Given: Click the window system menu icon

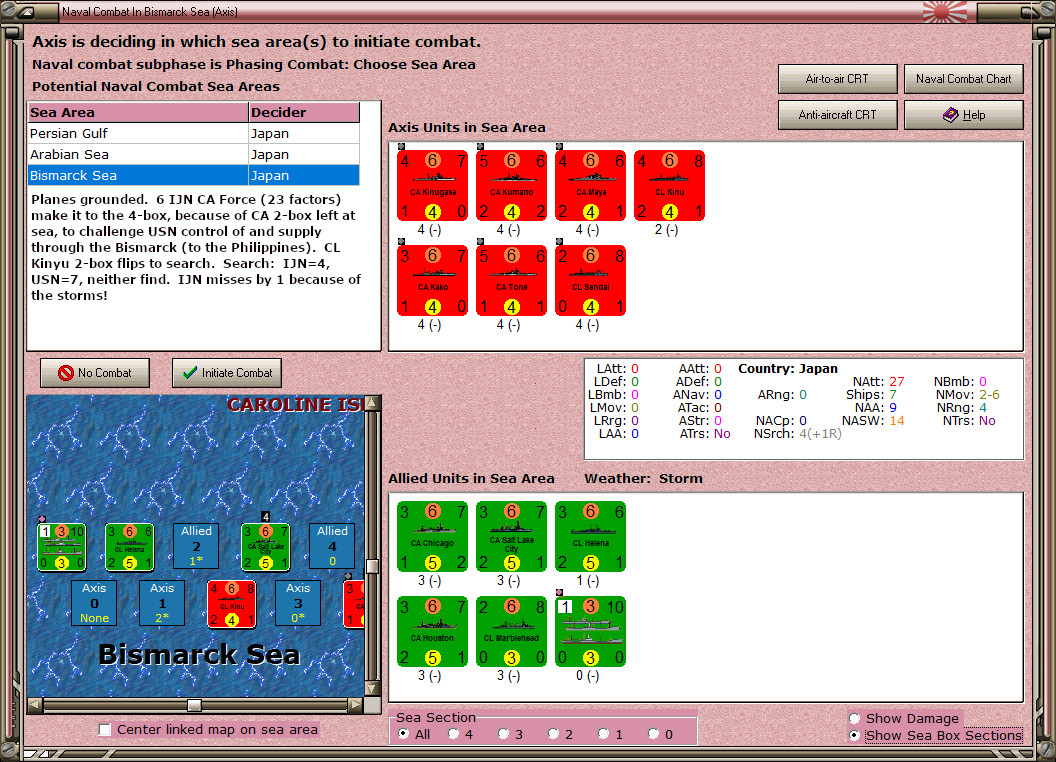Looking at the screenshot, I should 26,11.
